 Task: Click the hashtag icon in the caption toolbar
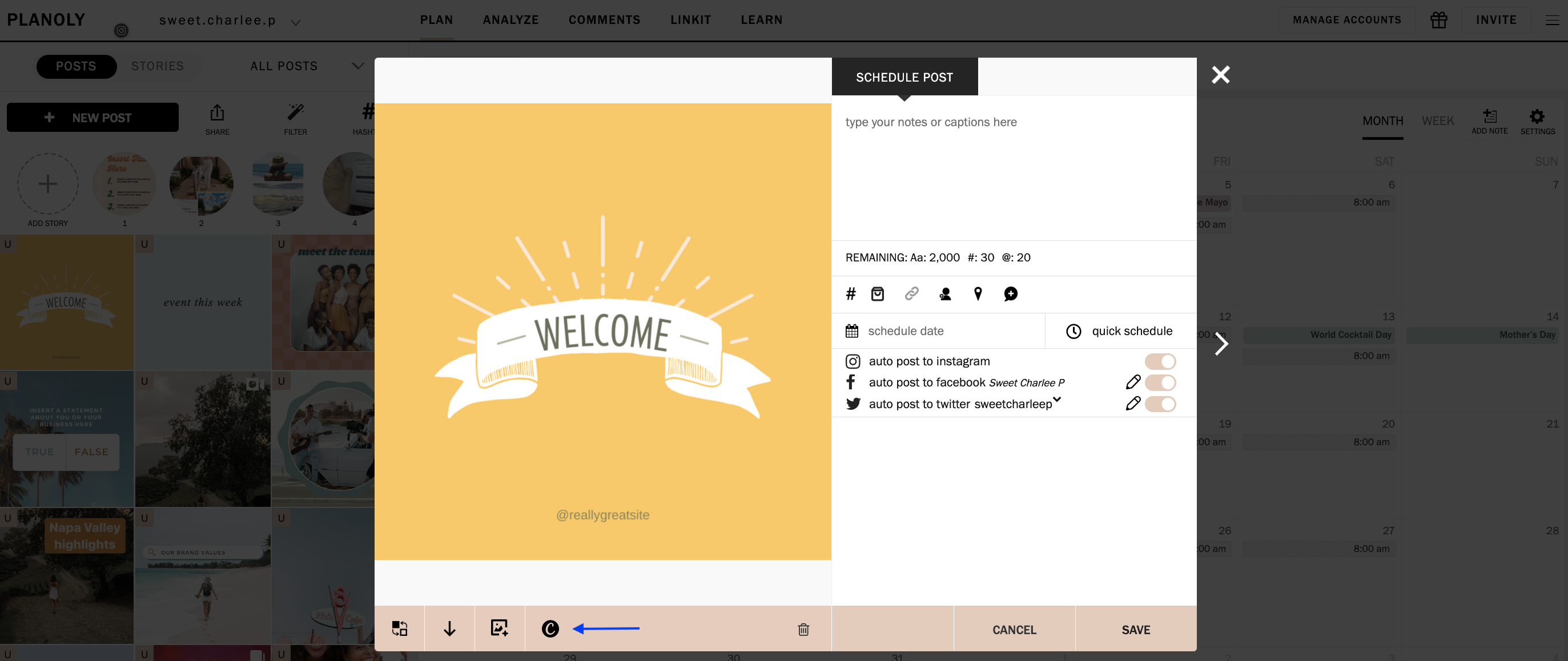pyautogui.click(x=850, y=294)
